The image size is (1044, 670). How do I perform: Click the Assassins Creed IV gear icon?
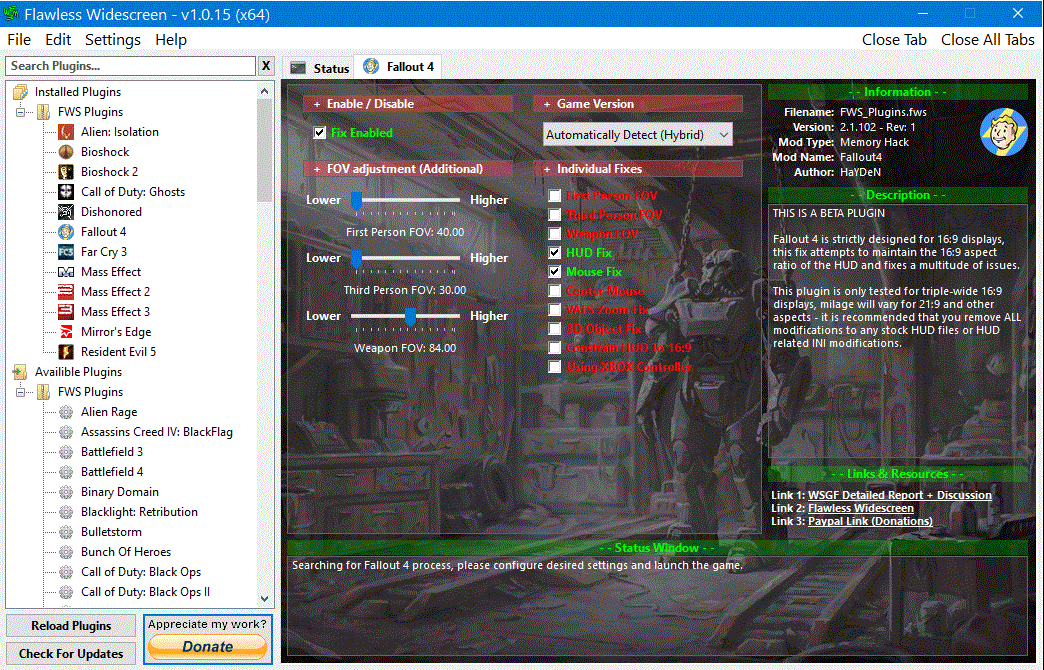(66, 432)
